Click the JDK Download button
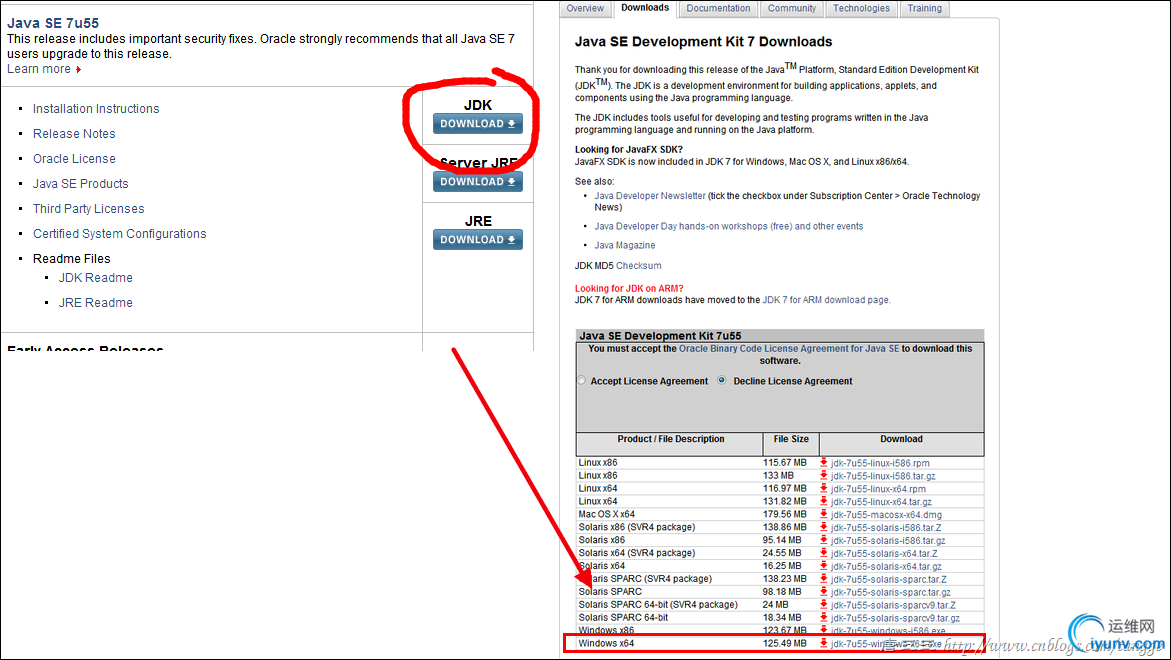 [x=478, y=124]
